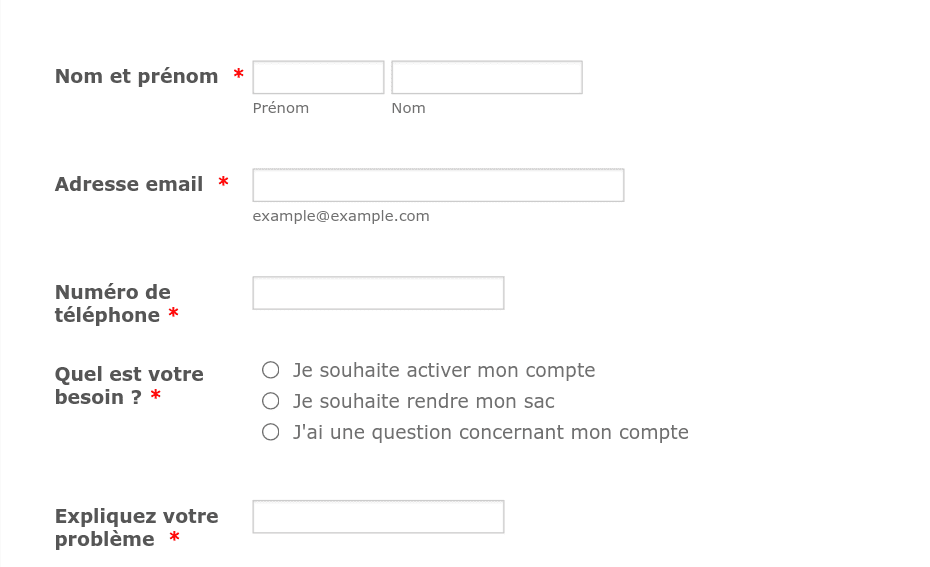
Task: Select radio circle for question concernant mon compte
Action: click(x=270, y=432)
